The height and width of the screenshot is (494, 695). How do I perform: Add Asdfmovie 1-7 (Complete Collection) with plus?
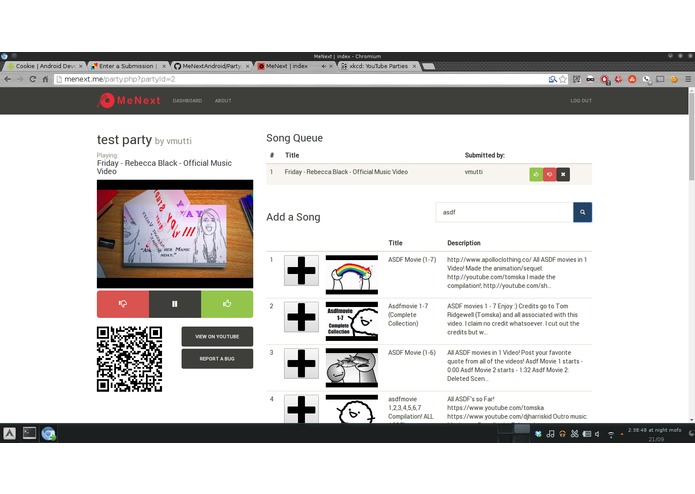[301, 317]
